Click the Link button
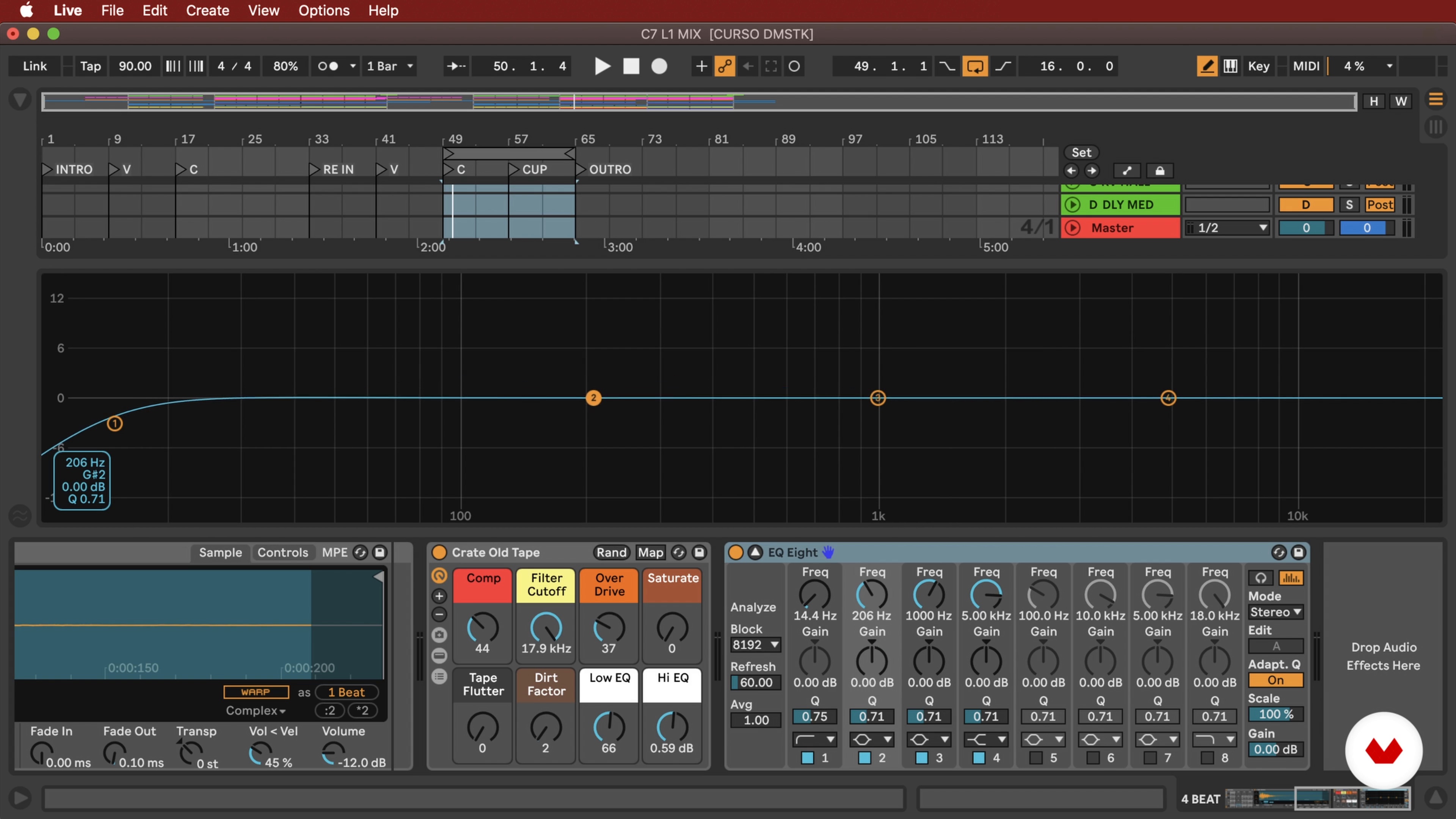This screenshot has height=819, width=1456. pos(35,66)
